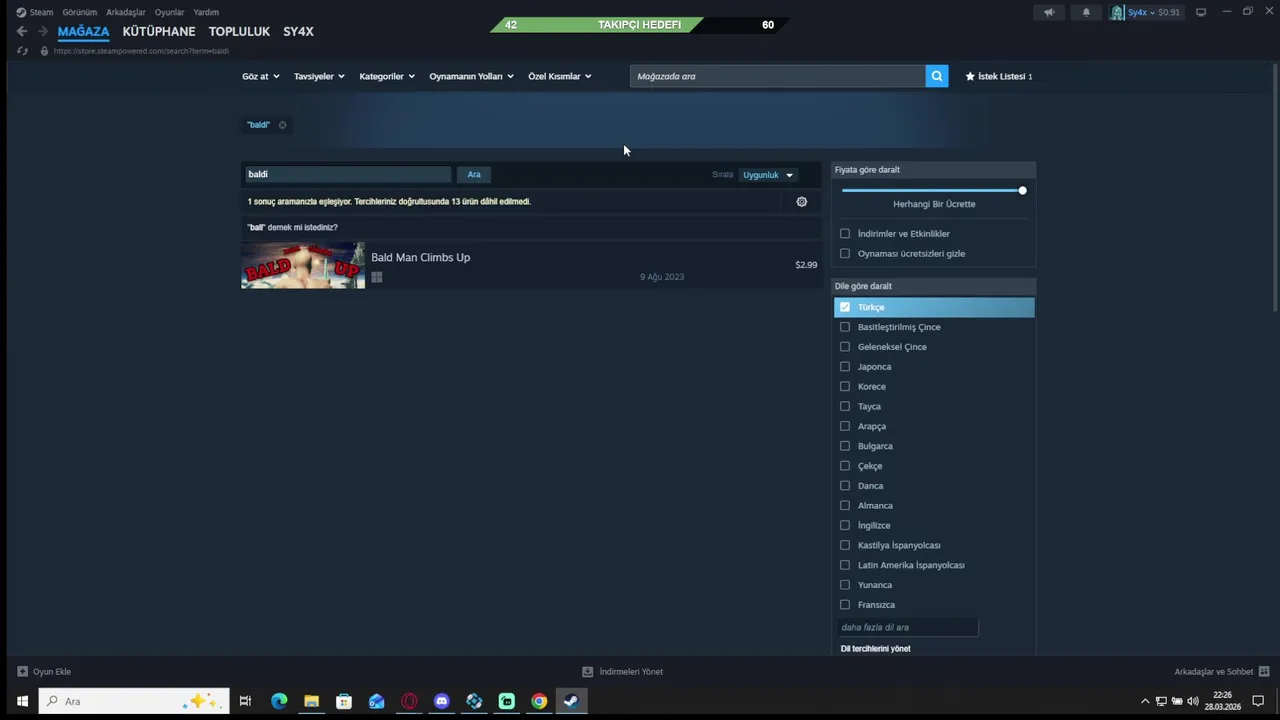This screenshot has height=720, width=1280.
Task: Click Dil tercihlerini yönet link
Action: (875, 649)
